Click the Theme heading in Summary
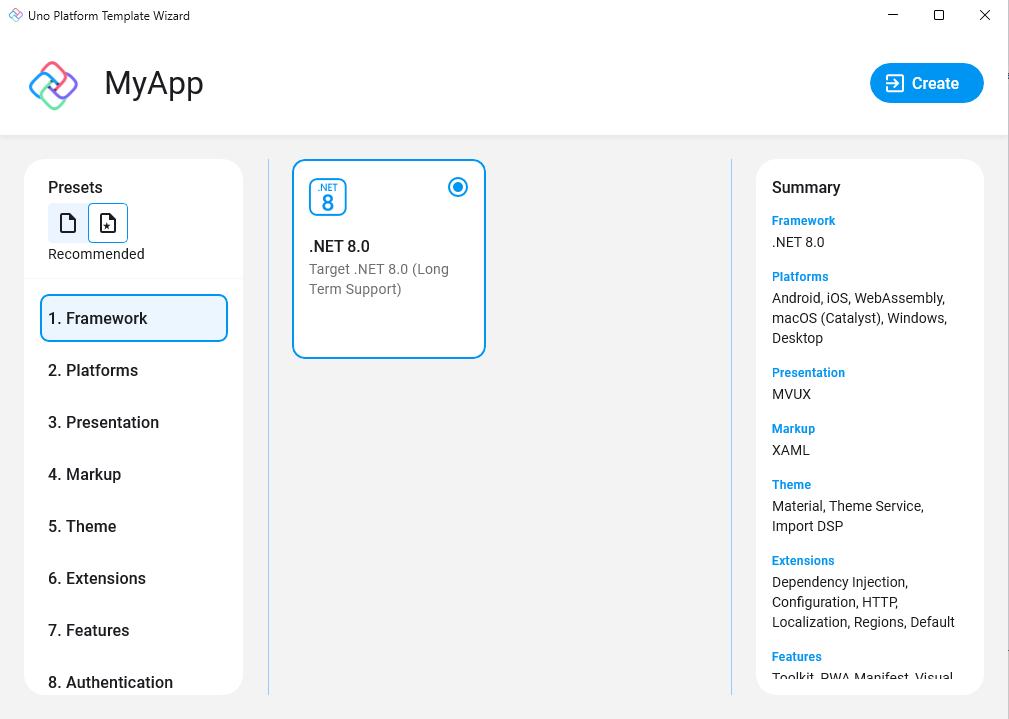Image resolution: width=1009 pixels, height=719 pixels. tap(791, 485)
